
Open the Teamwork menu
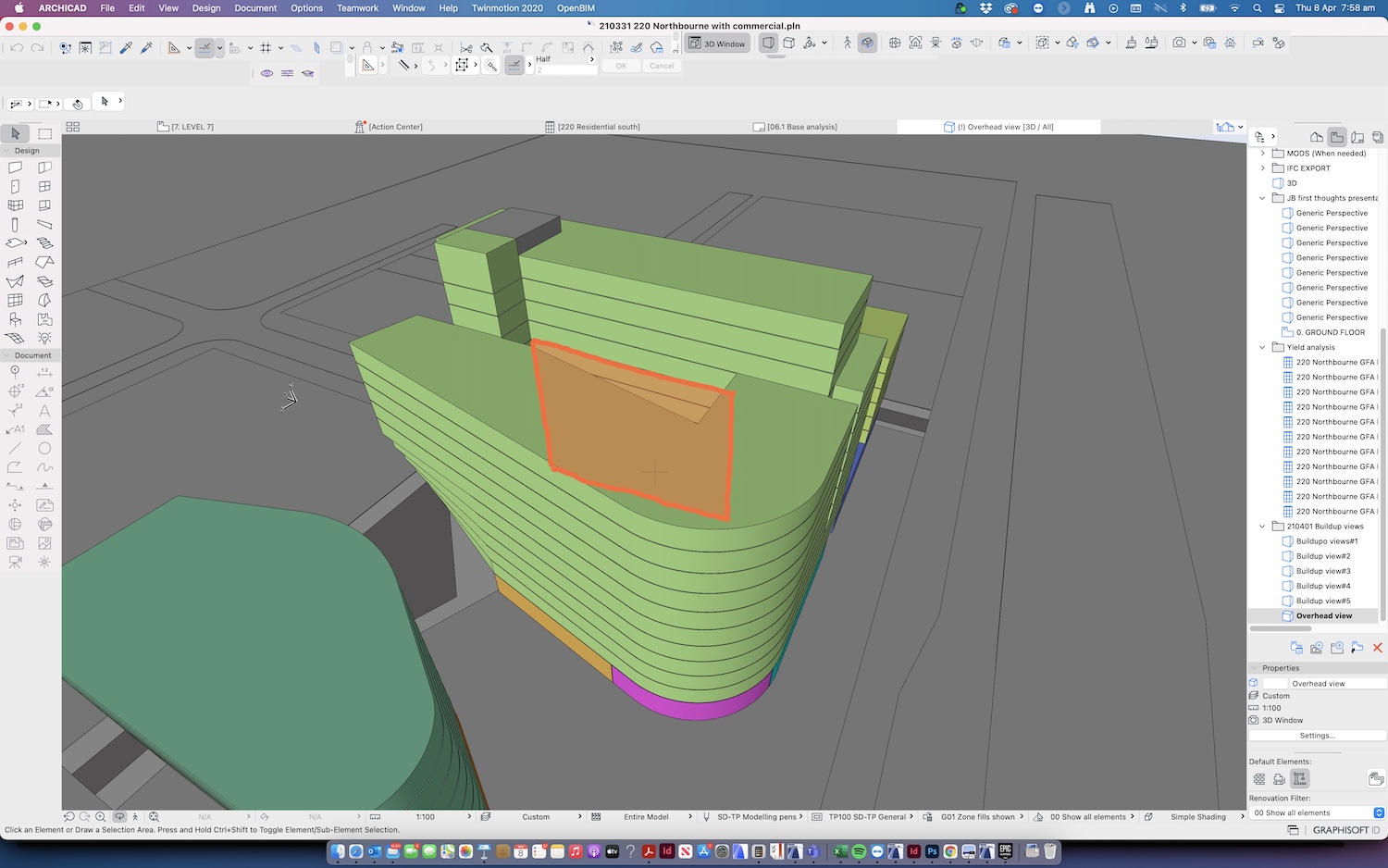click(357, 8)
